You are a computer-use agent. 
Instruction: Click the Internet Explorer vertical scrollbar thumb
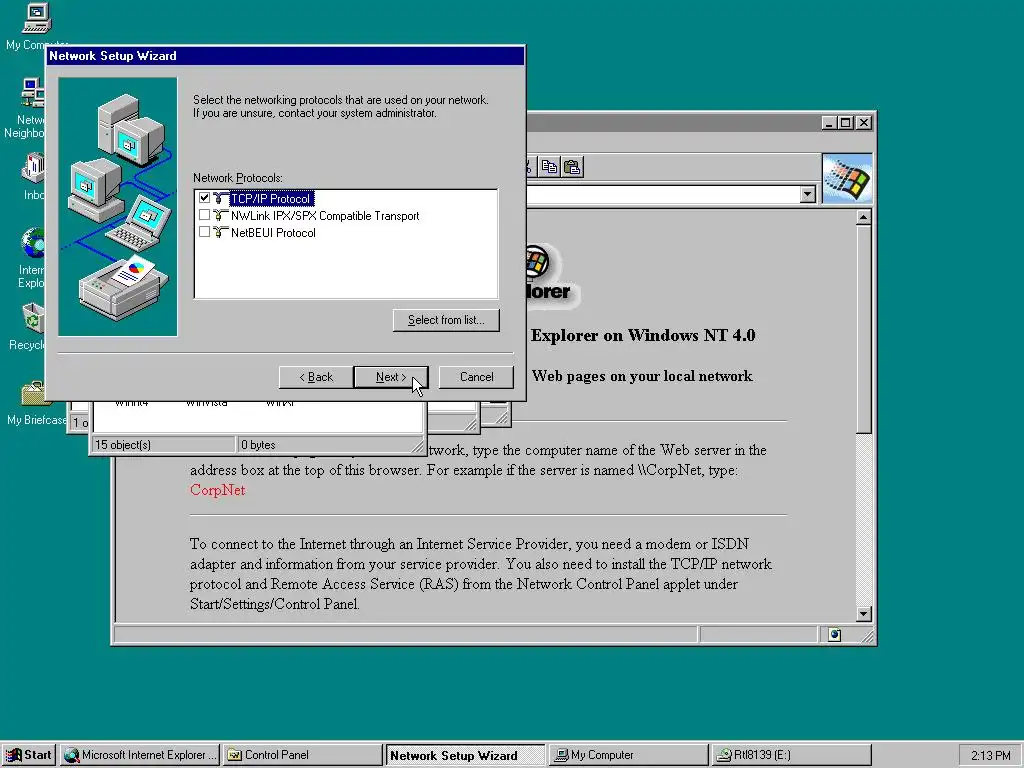[x=863, y=329]
